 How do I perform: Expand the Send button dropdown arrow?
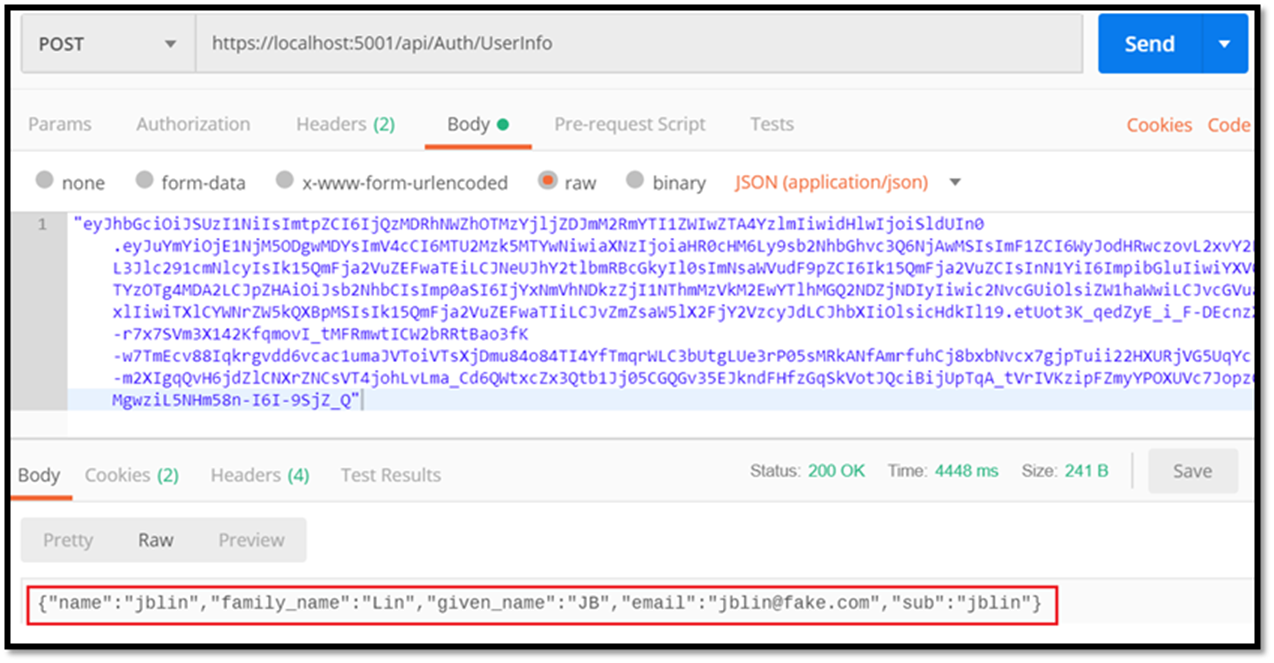coord(1226,43)
